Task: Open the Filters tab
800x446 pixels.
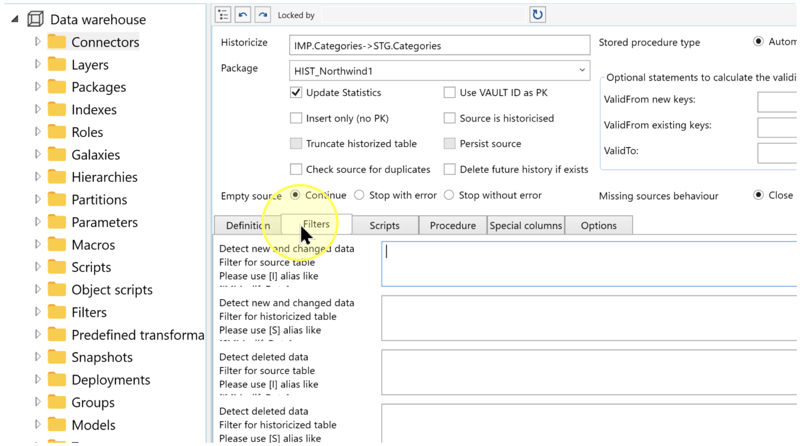Action: point(316,224)
